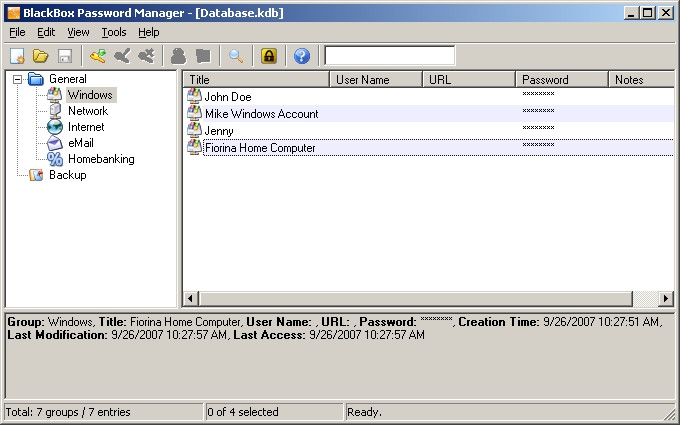
Task: Select the Network group in tree
Action: click(88, 111)
